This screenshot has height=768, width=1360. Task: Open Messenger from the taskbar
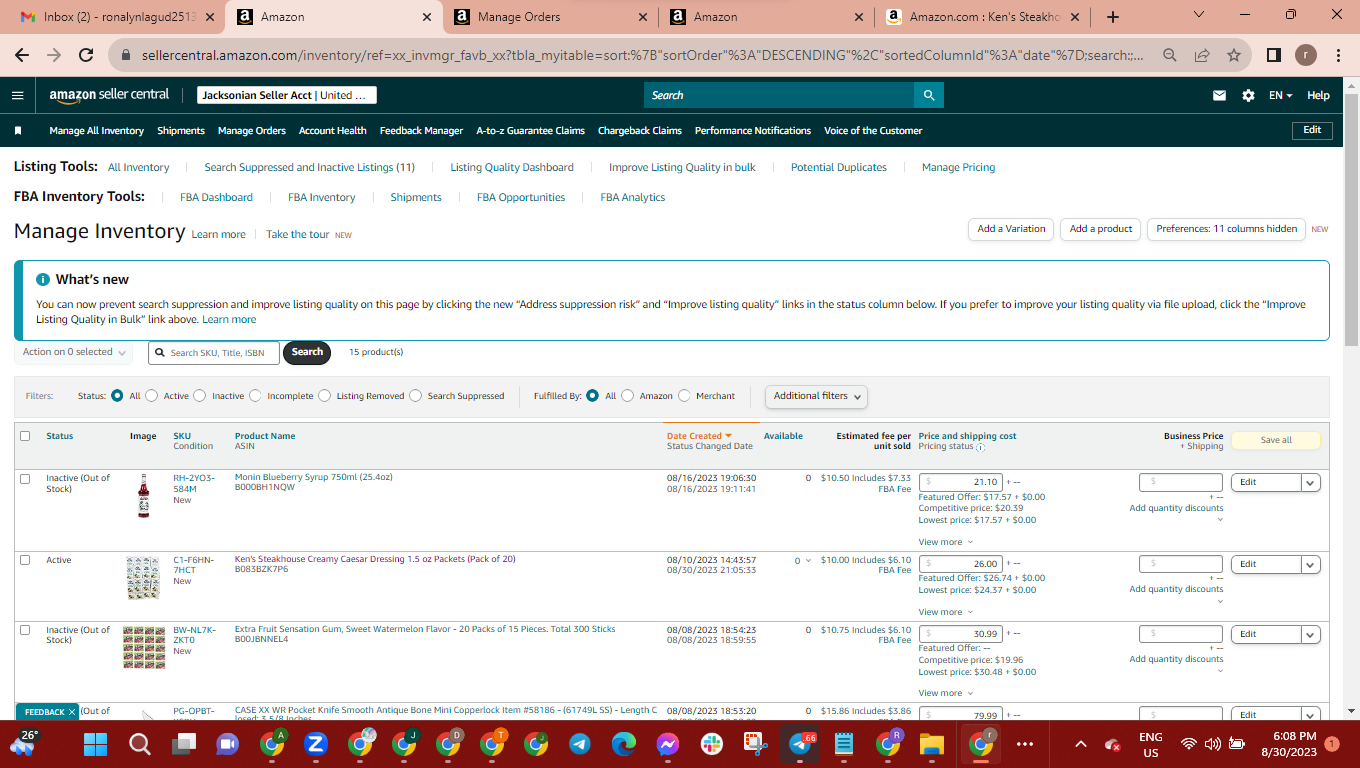[668, 744]
